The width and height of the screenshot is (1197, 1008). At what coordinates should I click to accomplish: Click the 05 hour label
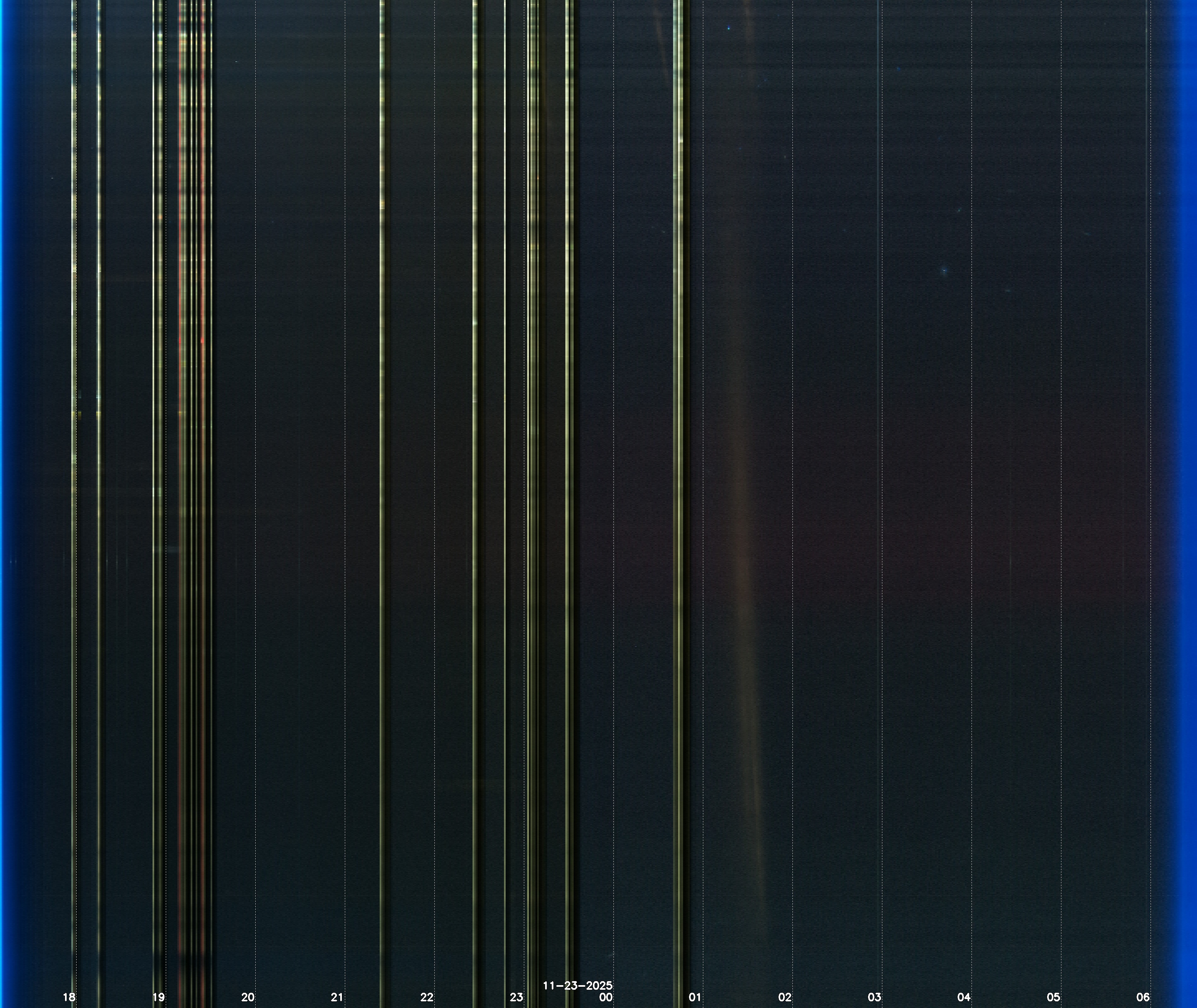(x=1053, y=997)
